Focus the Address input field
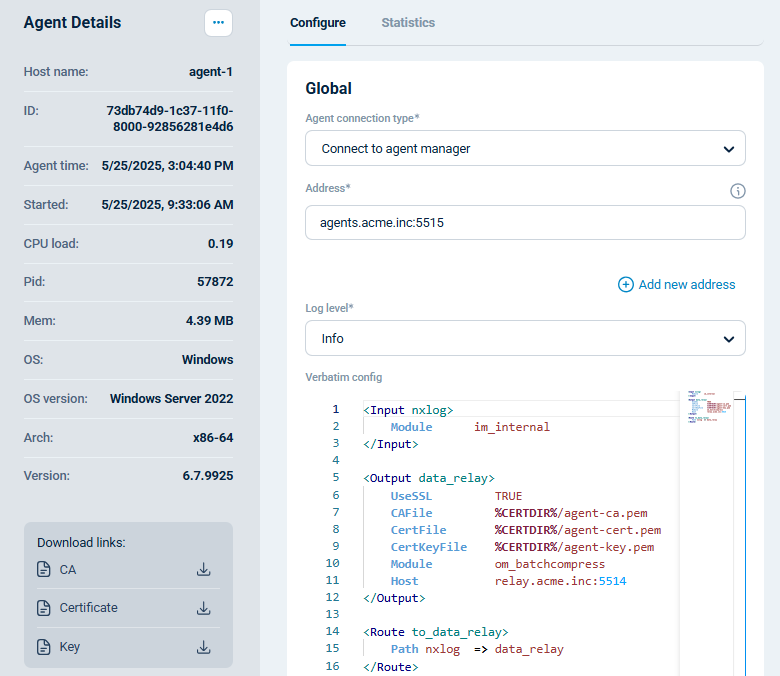Viewport: 780px width, 676px height. point(525,223)
